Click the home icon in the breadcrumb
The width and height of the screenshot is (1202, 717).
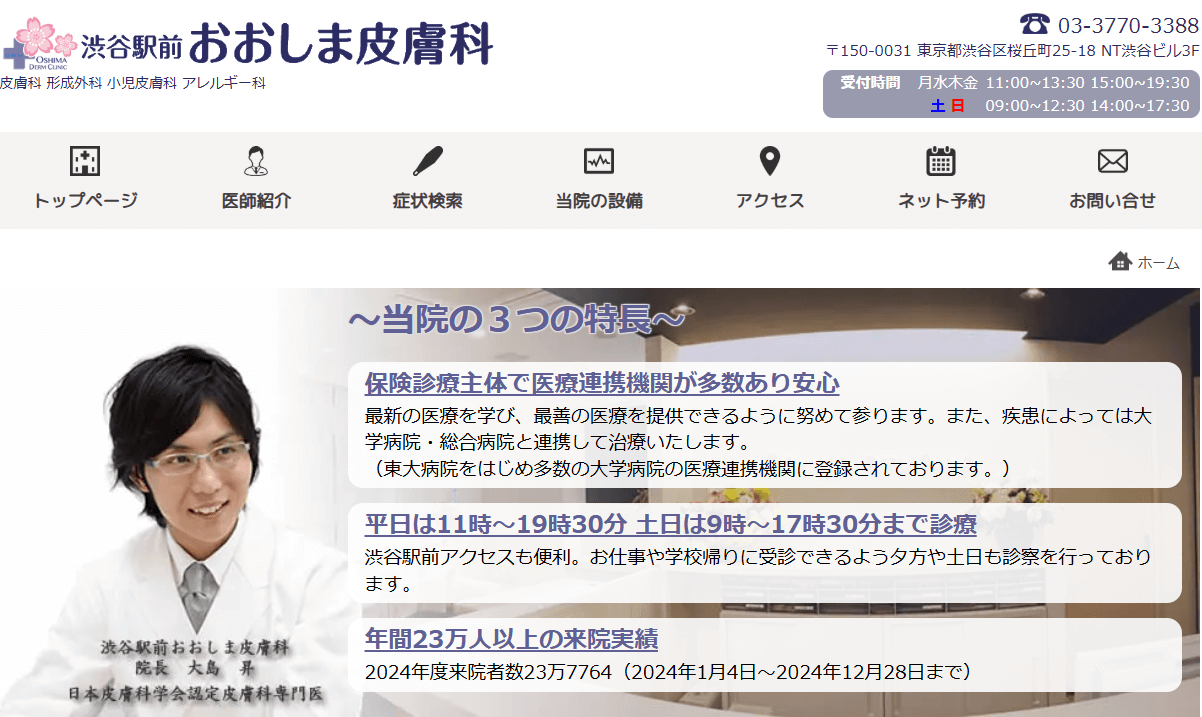point(1120,262)
